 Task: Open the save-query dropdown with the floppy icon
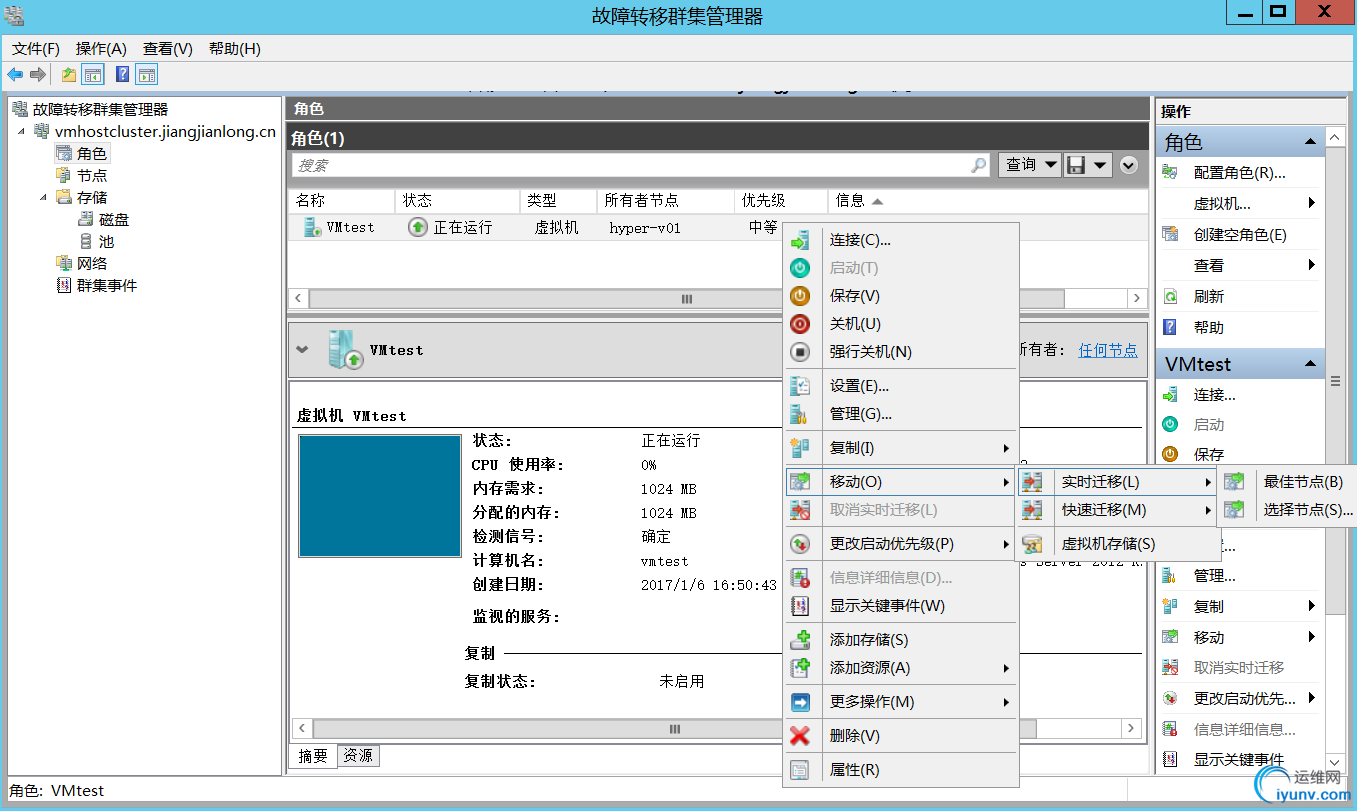[1088, 165]
